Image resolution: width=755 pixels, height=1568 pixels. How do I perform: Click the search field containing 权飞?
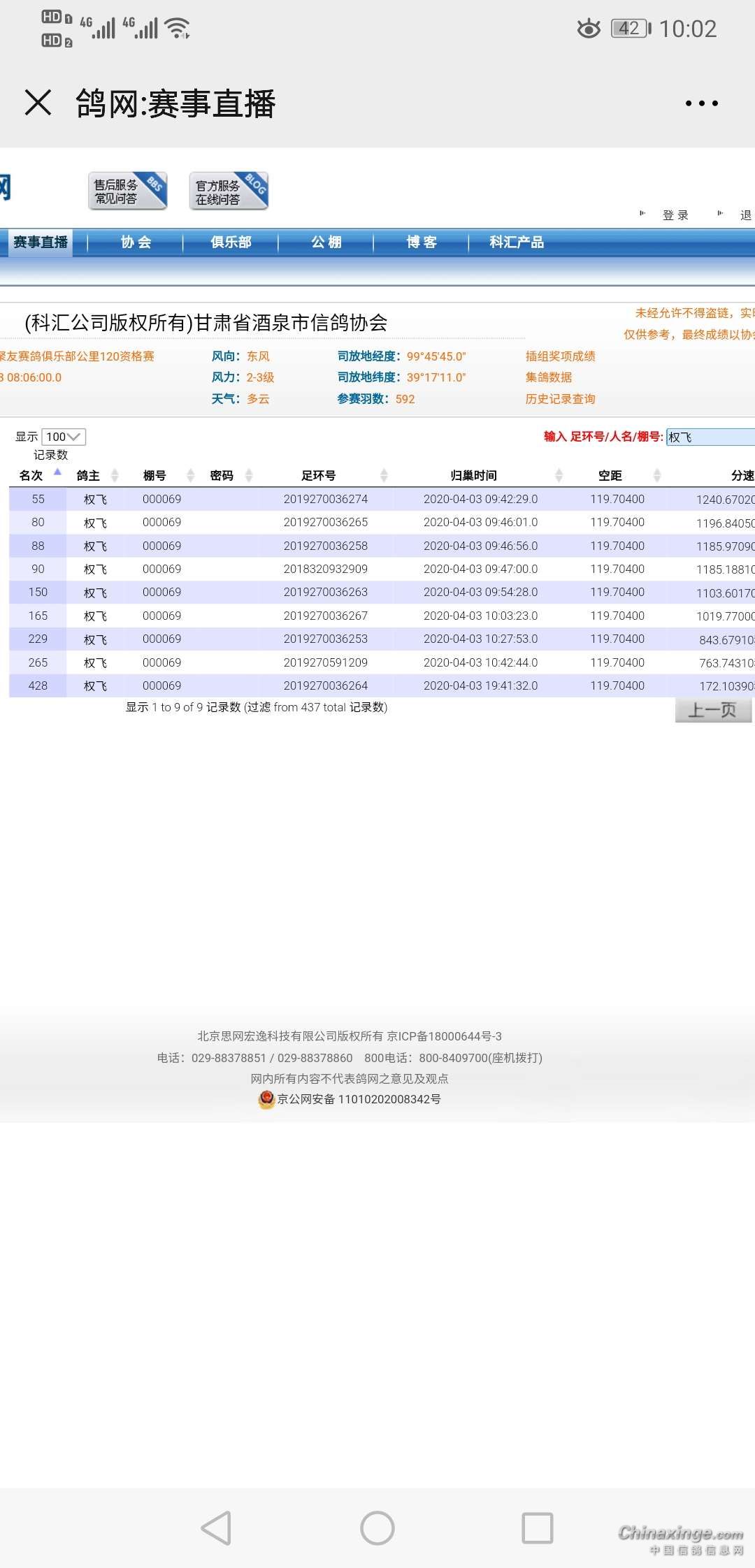pyautogui.click(x=710, y=437)
